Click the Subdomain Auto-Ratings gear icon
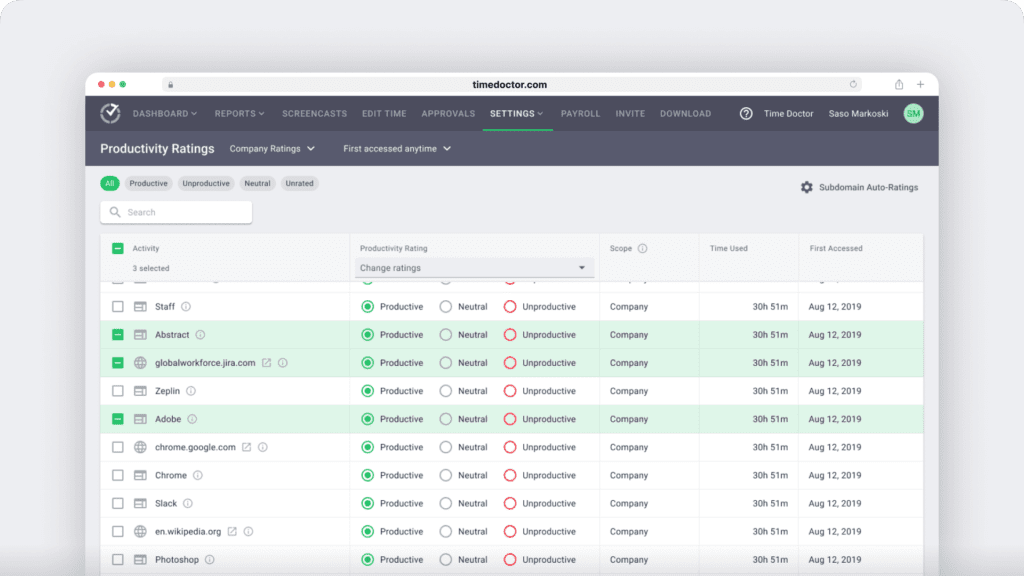 807,186
